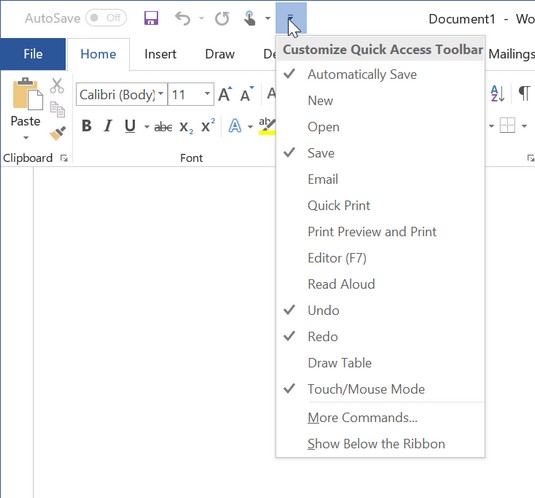Switch to the Insert tab
535x498 pixels.
click(160, 54)
